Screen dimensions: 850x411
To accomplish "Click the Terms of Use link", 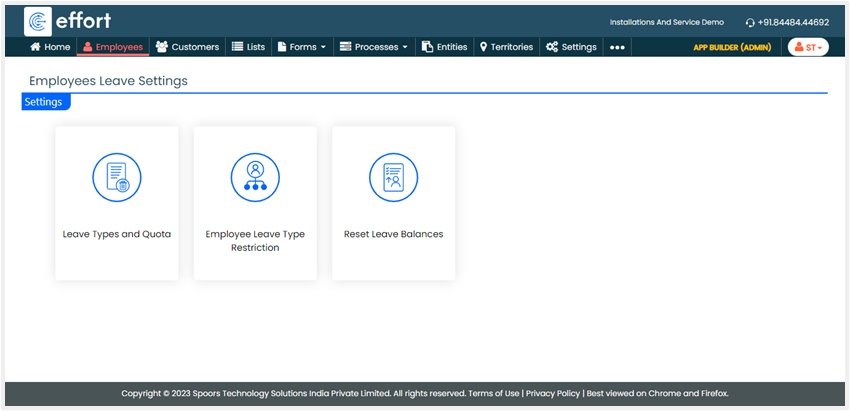I will tap(494, 394).
